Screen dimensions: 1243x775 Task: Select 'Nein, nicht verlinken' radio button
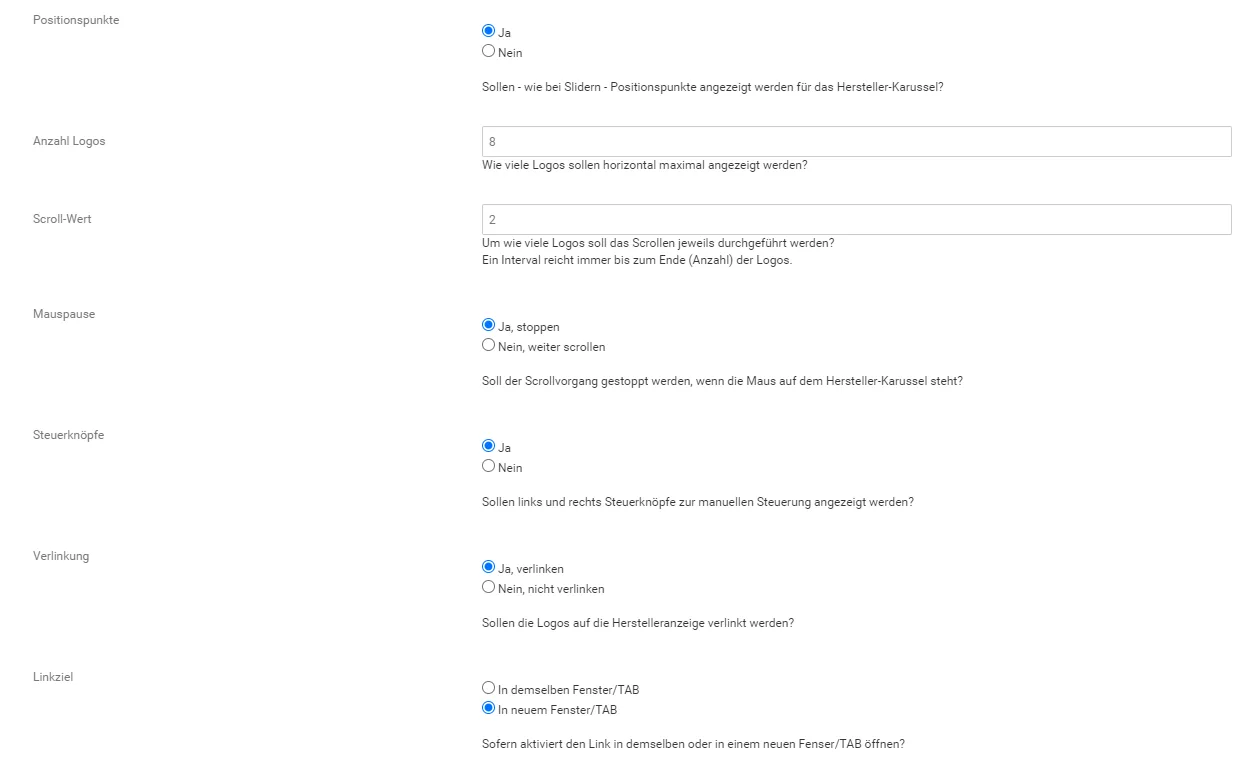[x=488, y=587]
